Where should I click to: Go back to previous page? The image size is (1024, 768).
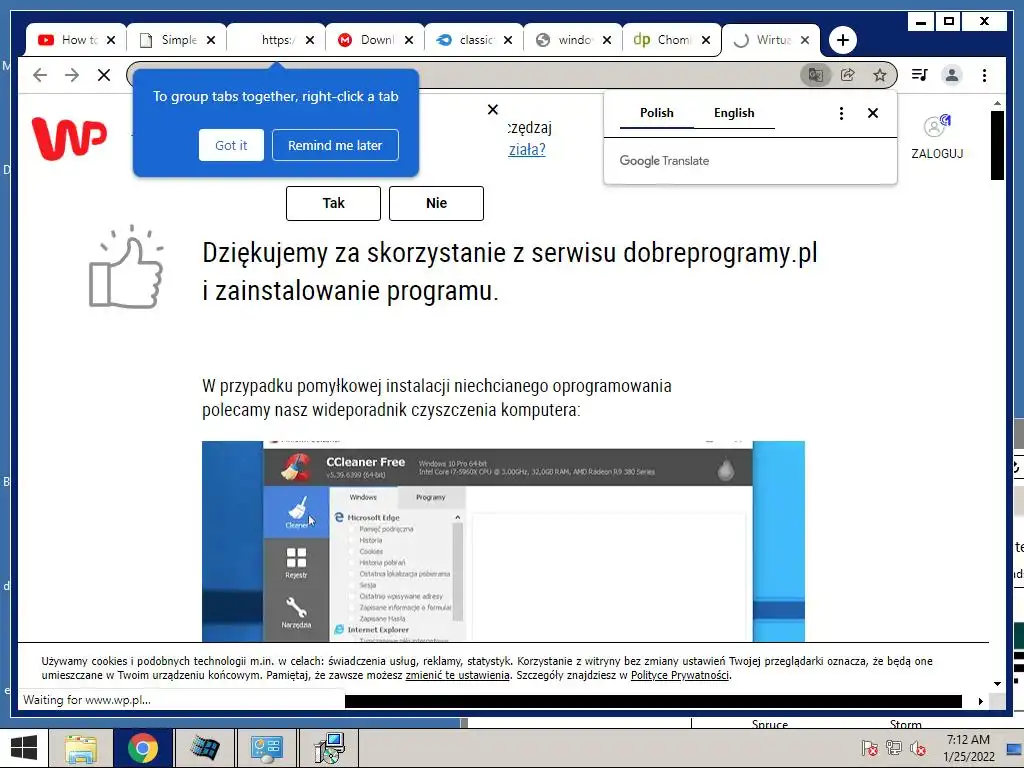point(40,75)
